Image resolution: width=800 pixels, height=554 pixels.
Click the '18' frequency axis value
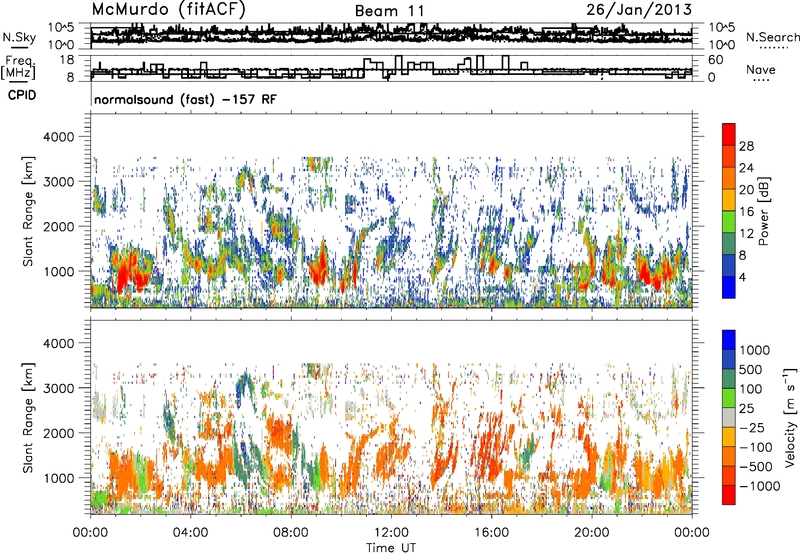[x=67, y=60]
